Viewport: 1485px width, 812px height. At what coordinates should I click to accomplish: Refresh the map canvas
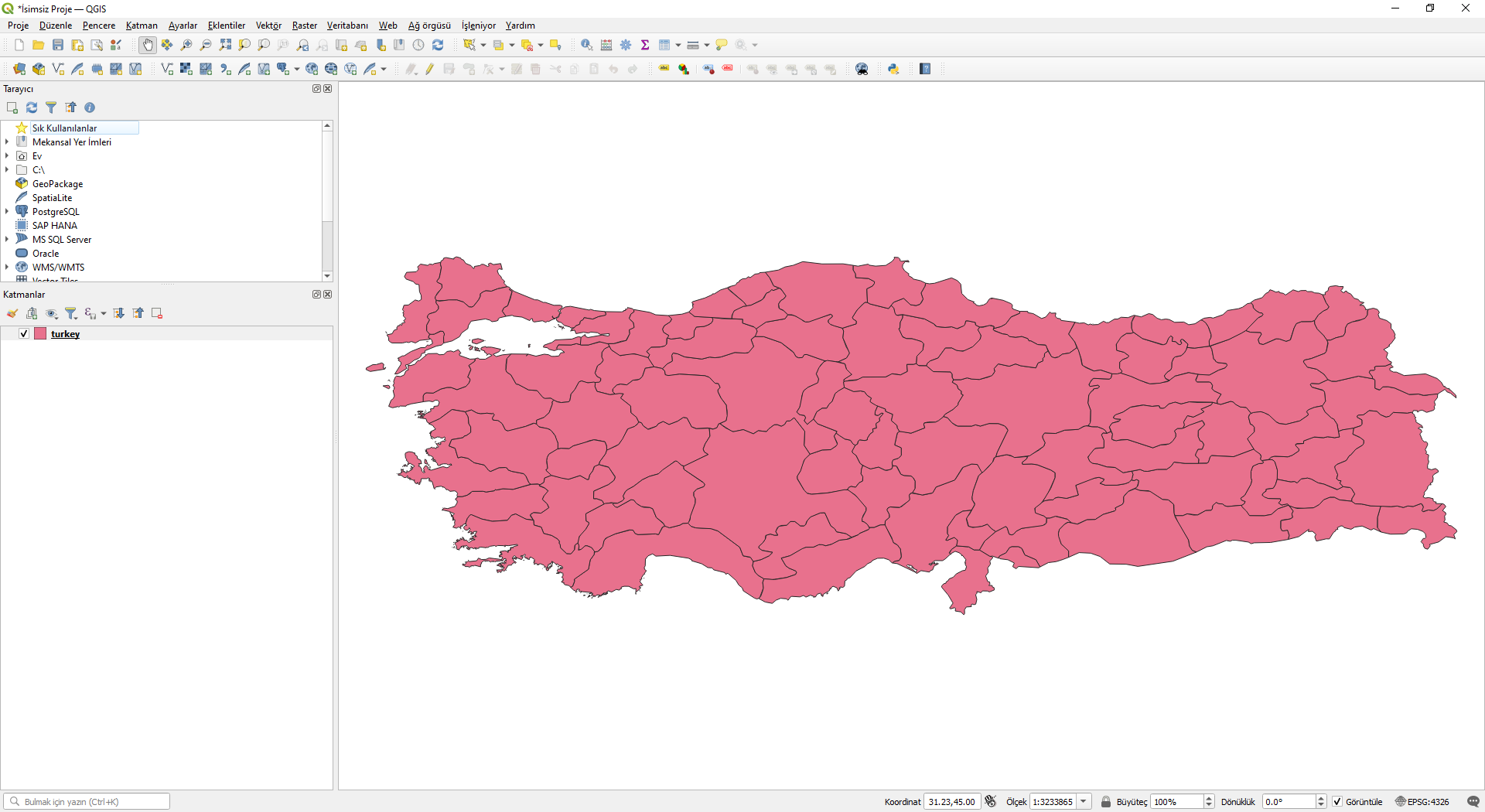(x=438, y=45)
